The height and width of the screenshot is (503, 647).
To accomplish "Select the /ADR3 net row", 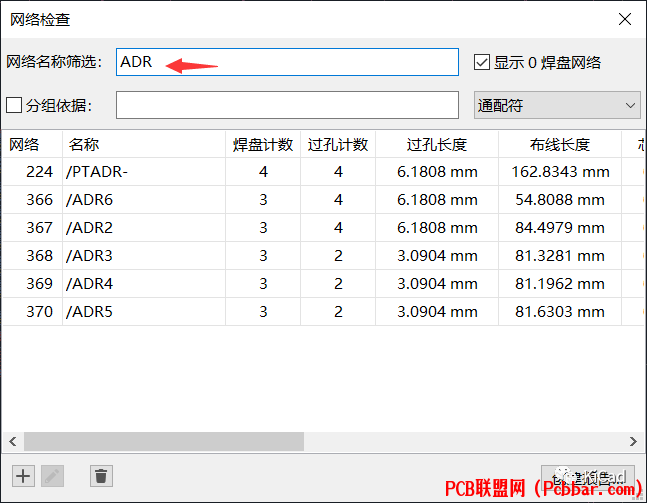I will point(323,256).
